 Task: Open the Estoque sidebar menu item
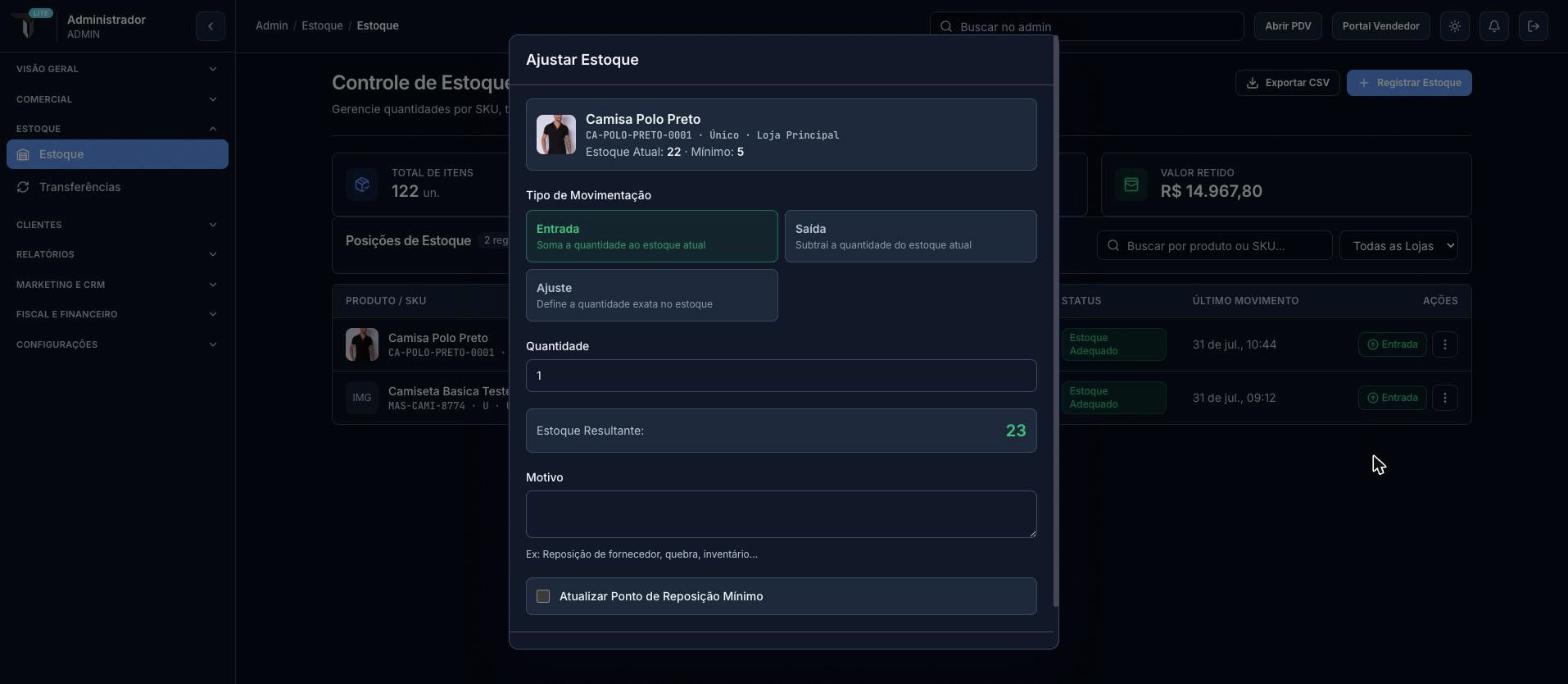117,154
